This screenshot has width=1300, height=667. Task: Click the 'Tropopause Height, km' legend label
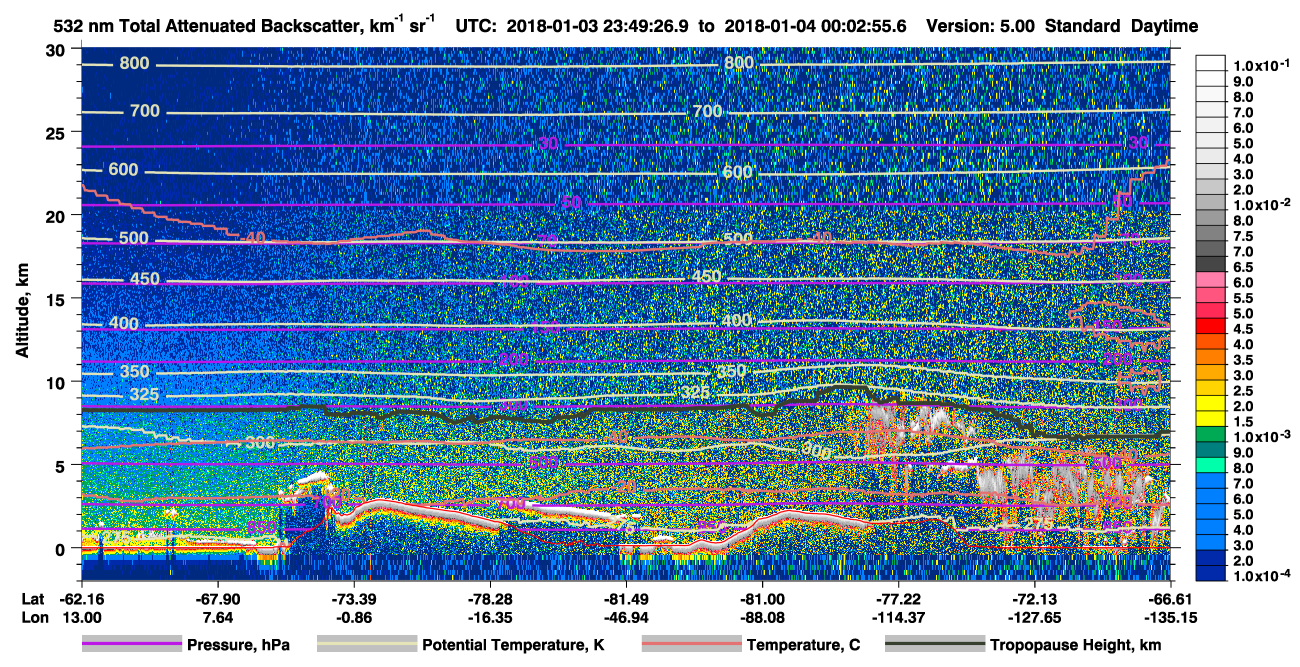(1076, 645)
